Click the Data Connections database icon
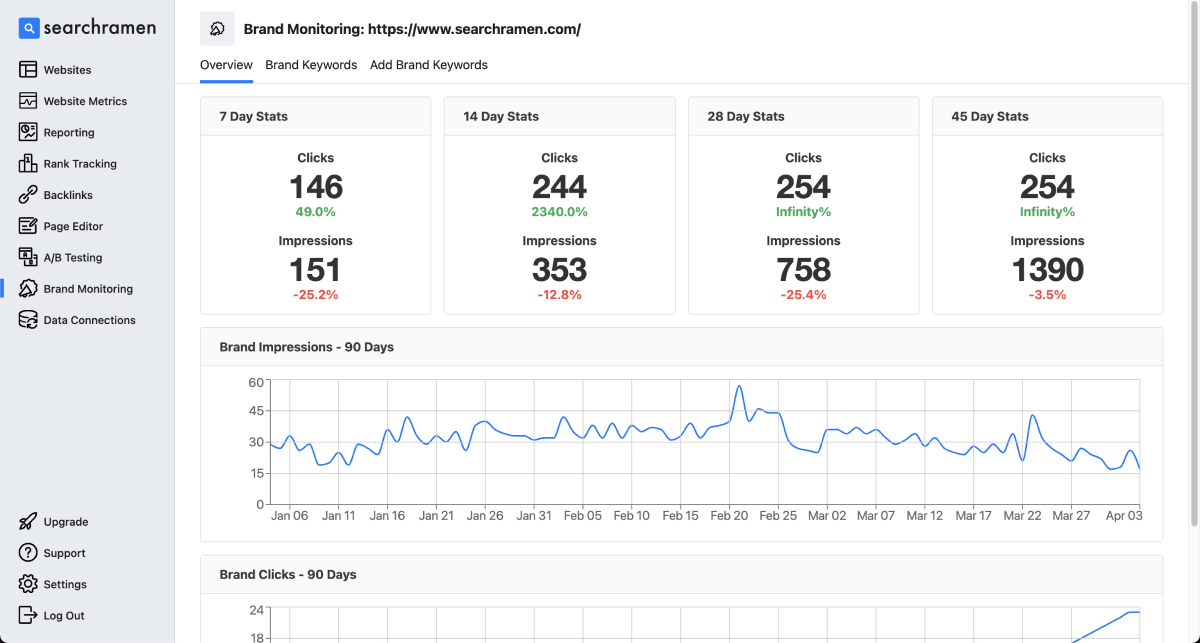Screen dimensions: 1200x643 click(28, 320)
